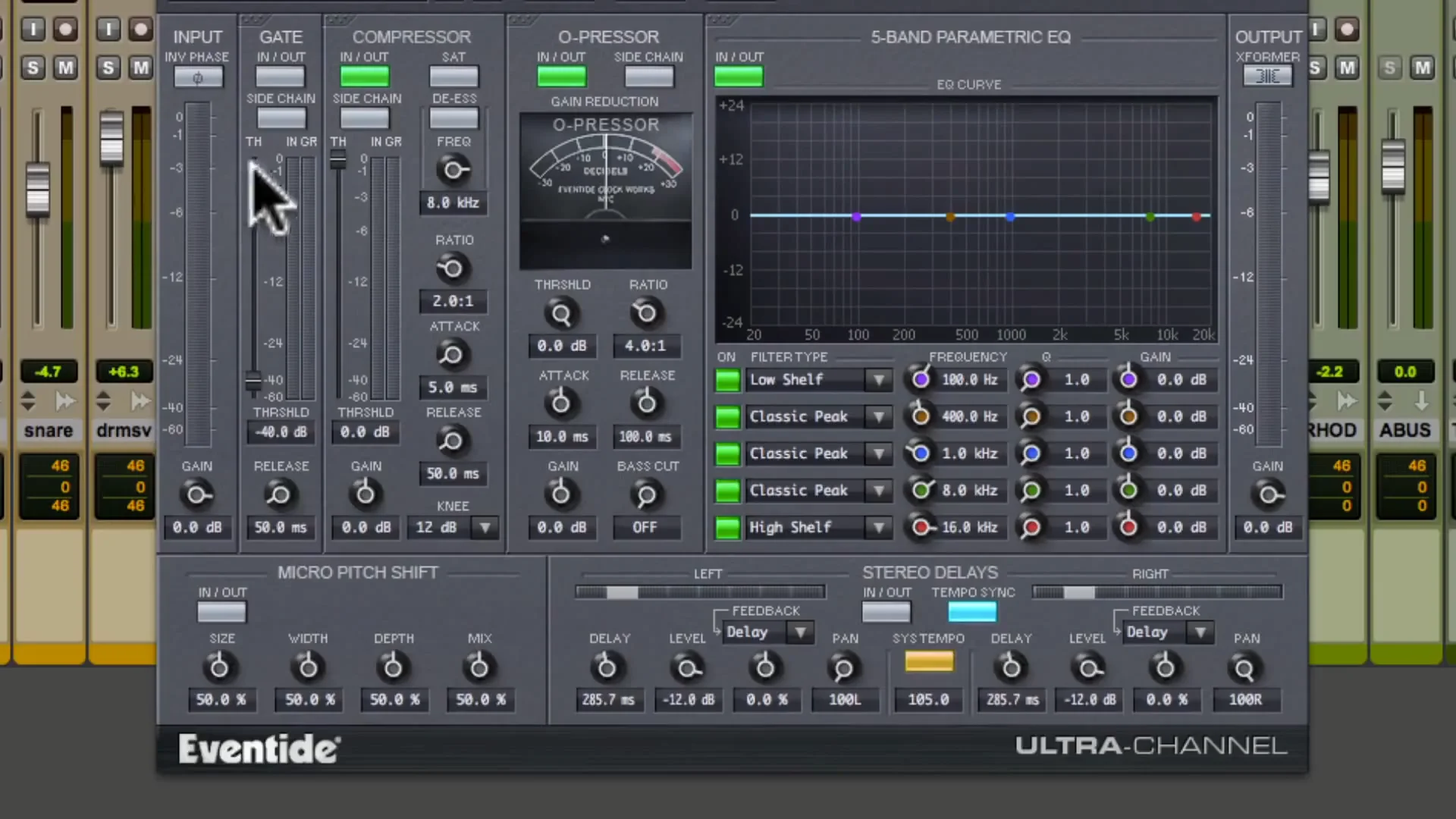1456x819 pixels.
Task: Click the Gate threshold slider handle
Action: (253, 381)
